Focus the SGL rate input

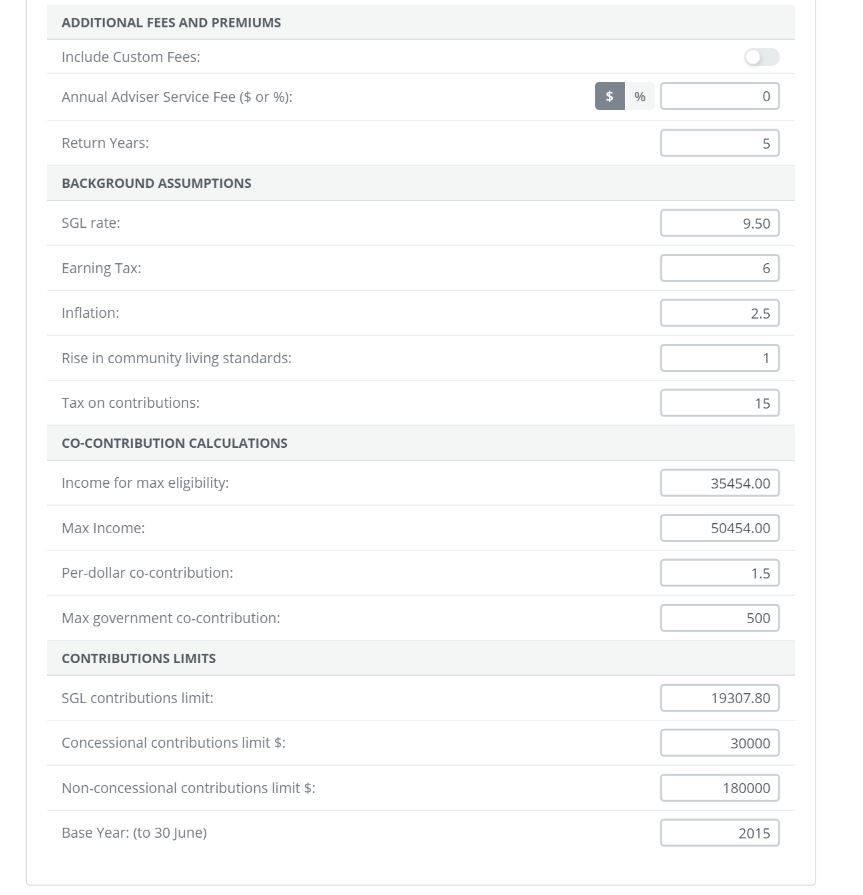pyautogui.click(x=719, y=223)
